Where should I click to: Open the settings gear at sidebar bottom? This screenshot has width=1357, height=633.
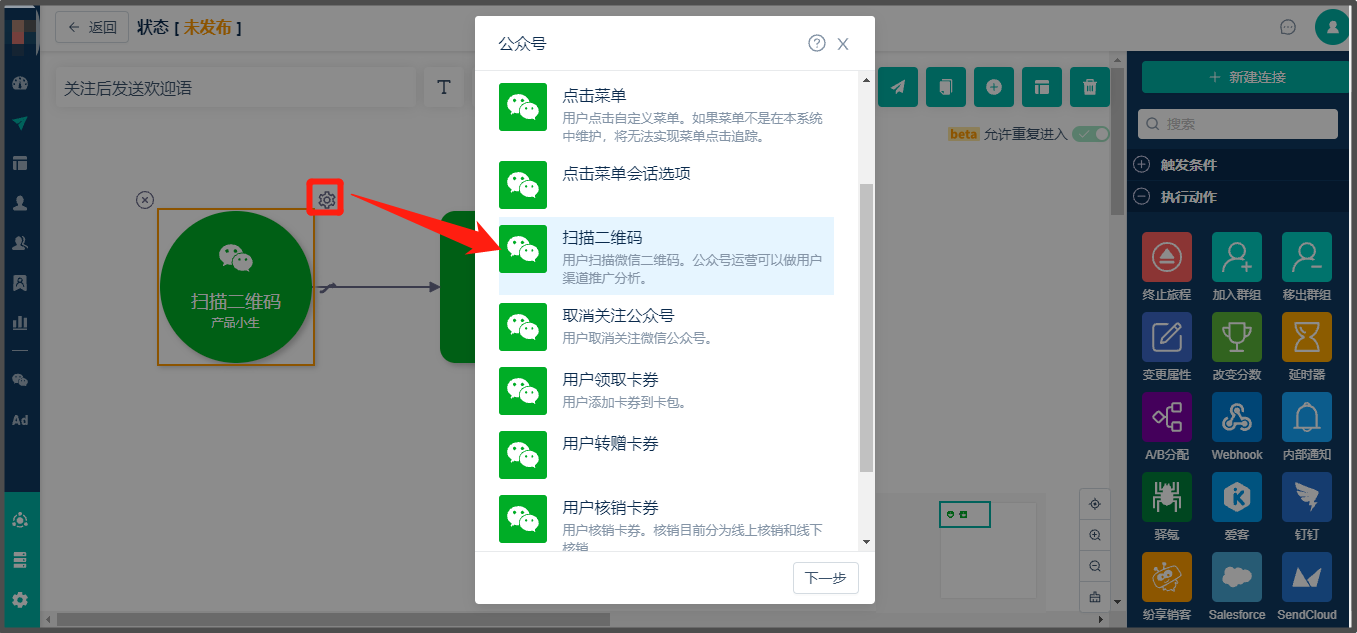20,600
